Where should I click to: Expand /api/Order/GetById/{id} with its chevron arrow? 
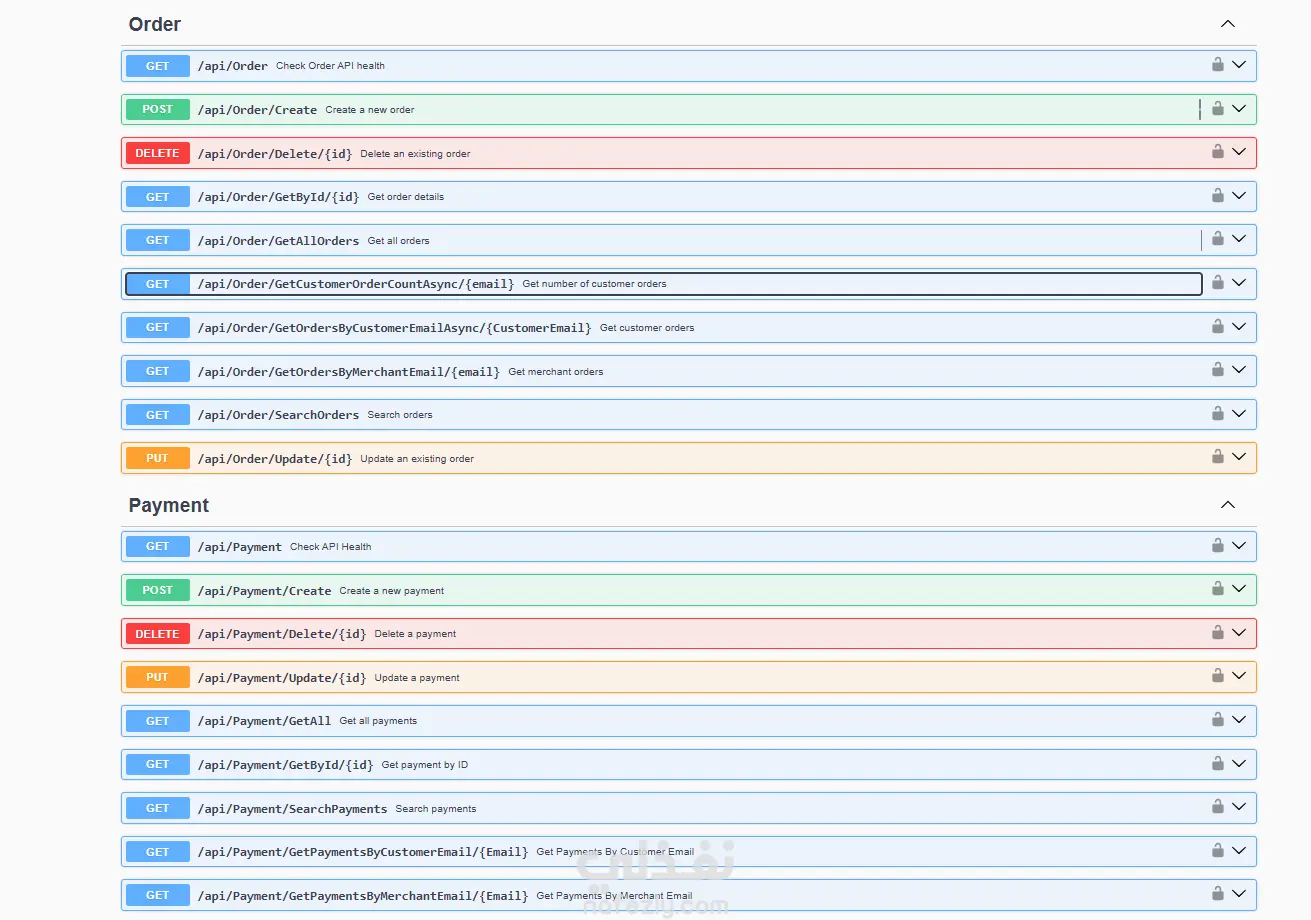(1239, 196)
